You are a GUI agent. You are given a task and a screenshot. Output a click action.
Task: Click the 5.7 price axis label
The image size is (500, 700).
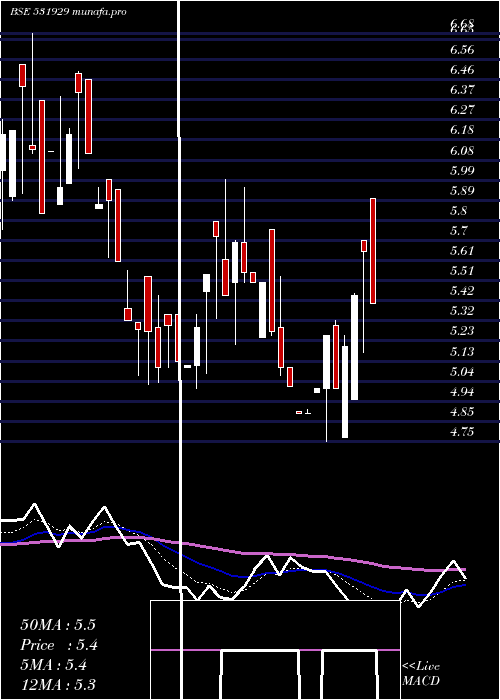pyautogui.click(x=458, y=231)
